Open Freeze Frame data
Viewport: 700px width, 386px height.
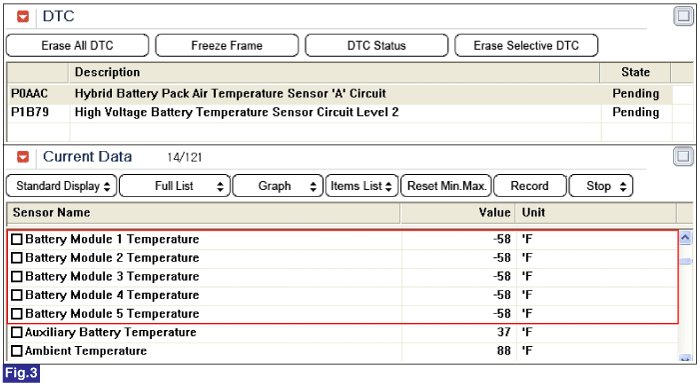coord(227,46)
